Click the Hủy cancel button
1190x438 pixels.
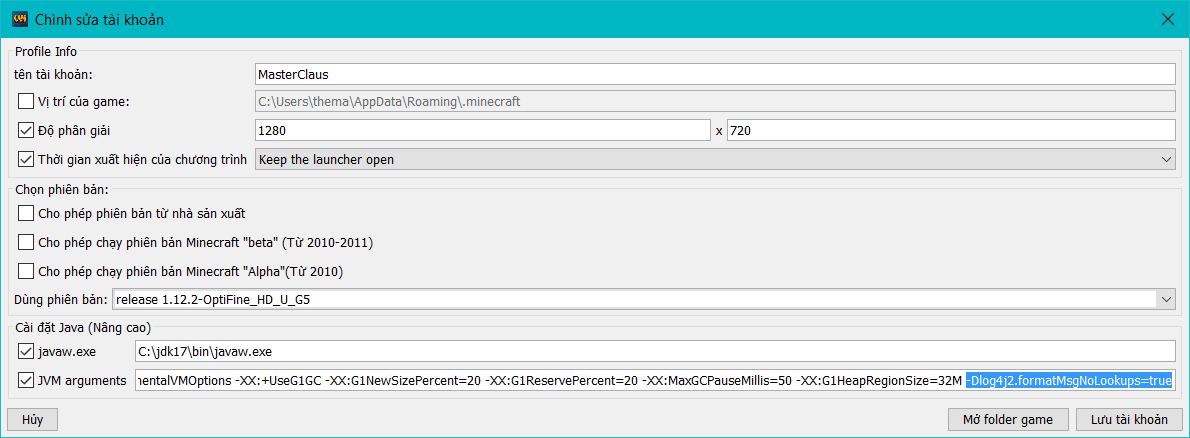33,420
